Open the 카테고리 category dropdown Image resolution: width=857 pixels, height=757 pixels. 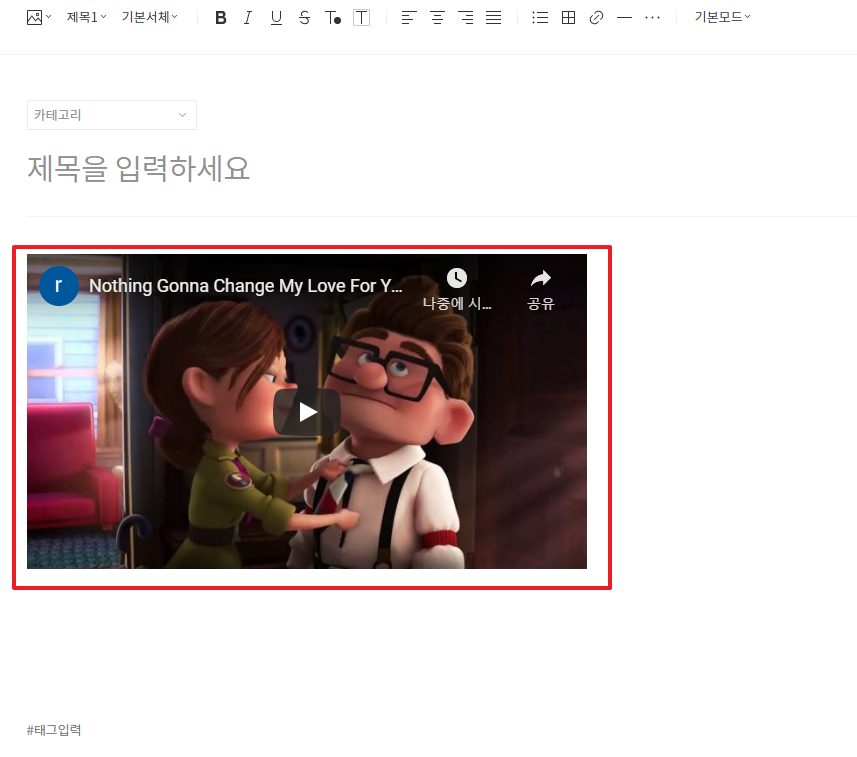pyautogui.click(x=112, y=115)
